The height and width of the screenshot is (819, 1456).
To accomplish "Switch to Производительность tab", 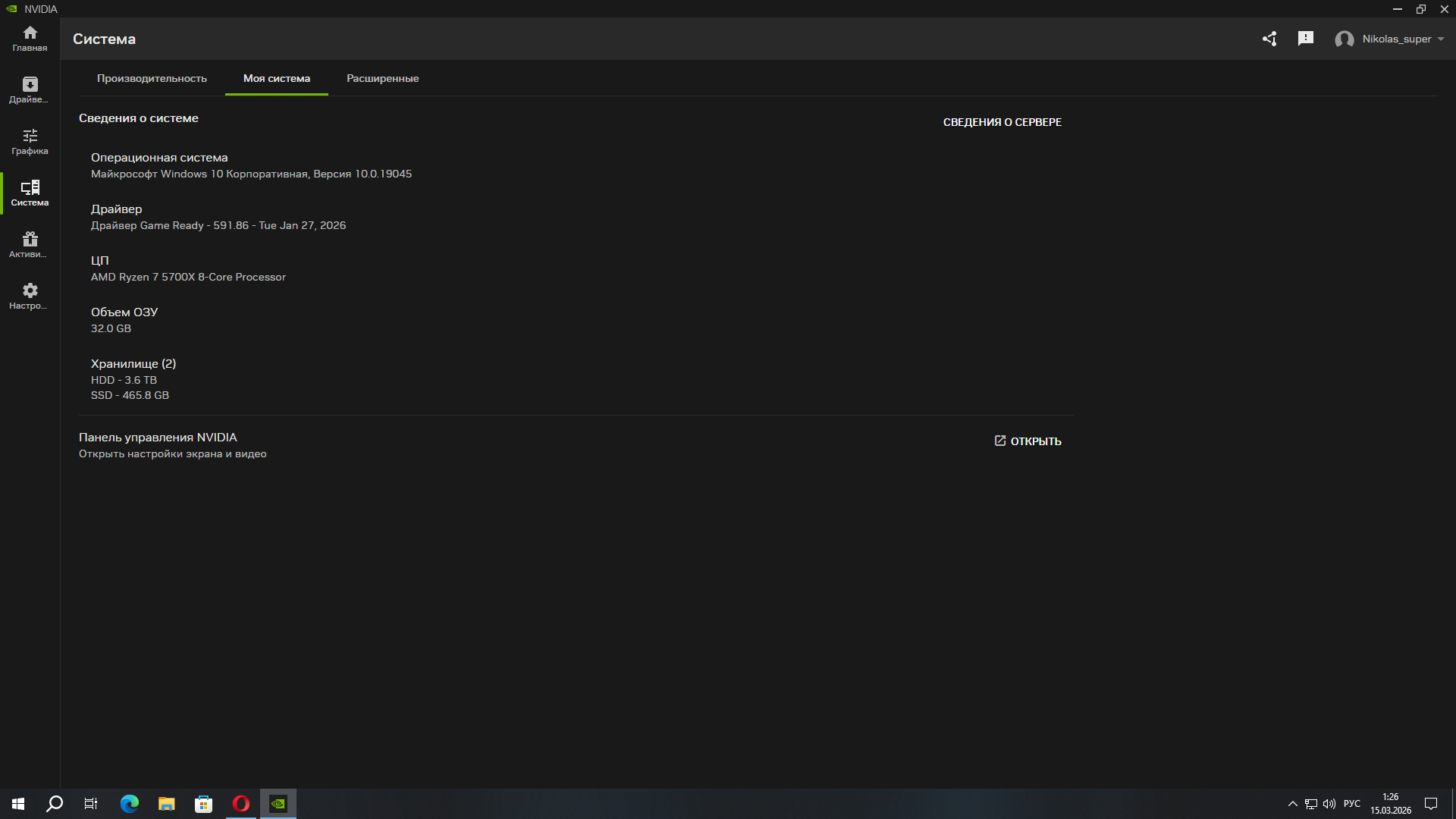I will [152, 78].
